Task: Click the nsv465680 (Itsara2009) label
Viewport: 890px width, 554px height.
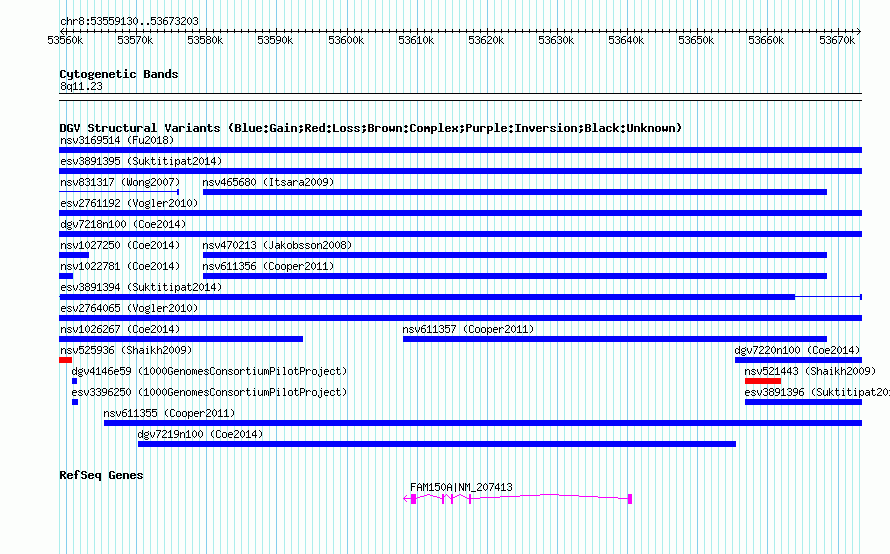Action: point(268,182)
